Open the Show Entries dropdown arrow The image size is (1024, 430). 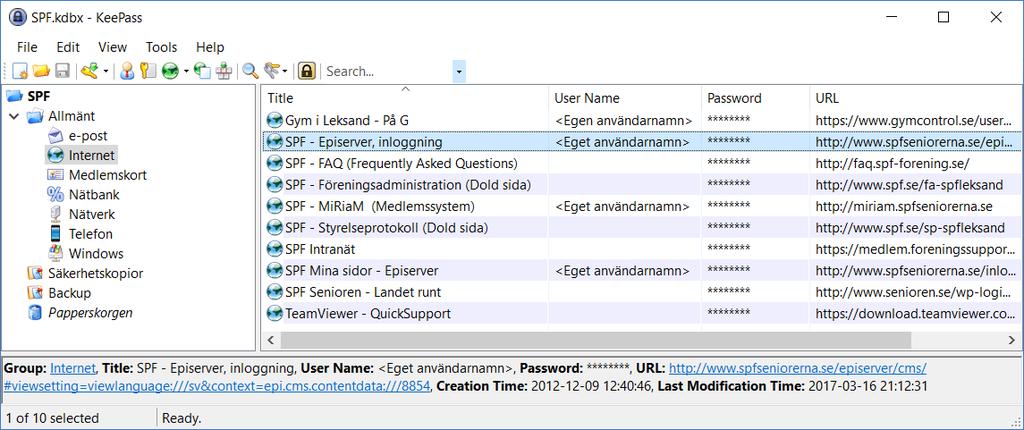pyautogui.click(x=285, y=71)
